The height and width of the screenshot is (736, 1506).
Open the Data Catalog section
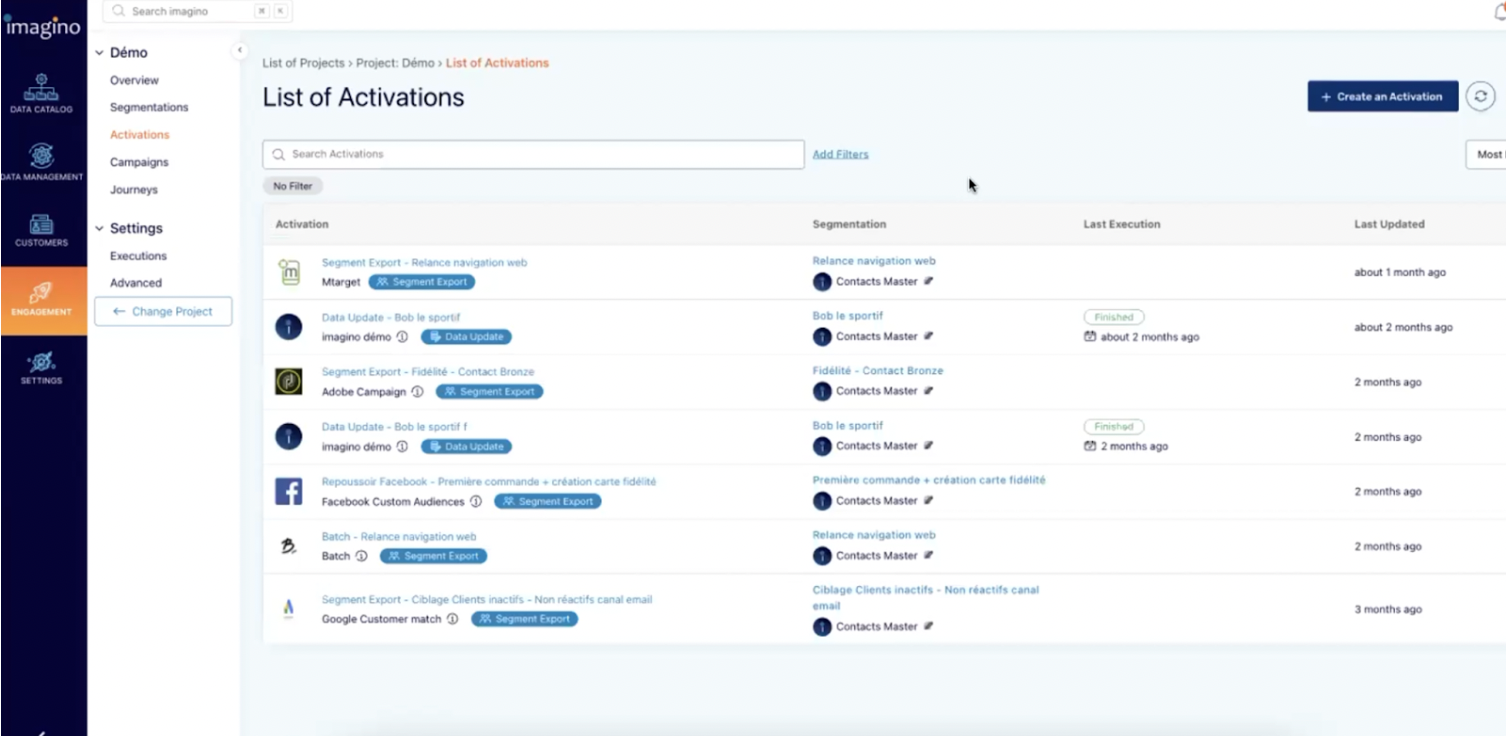(42, 93)
